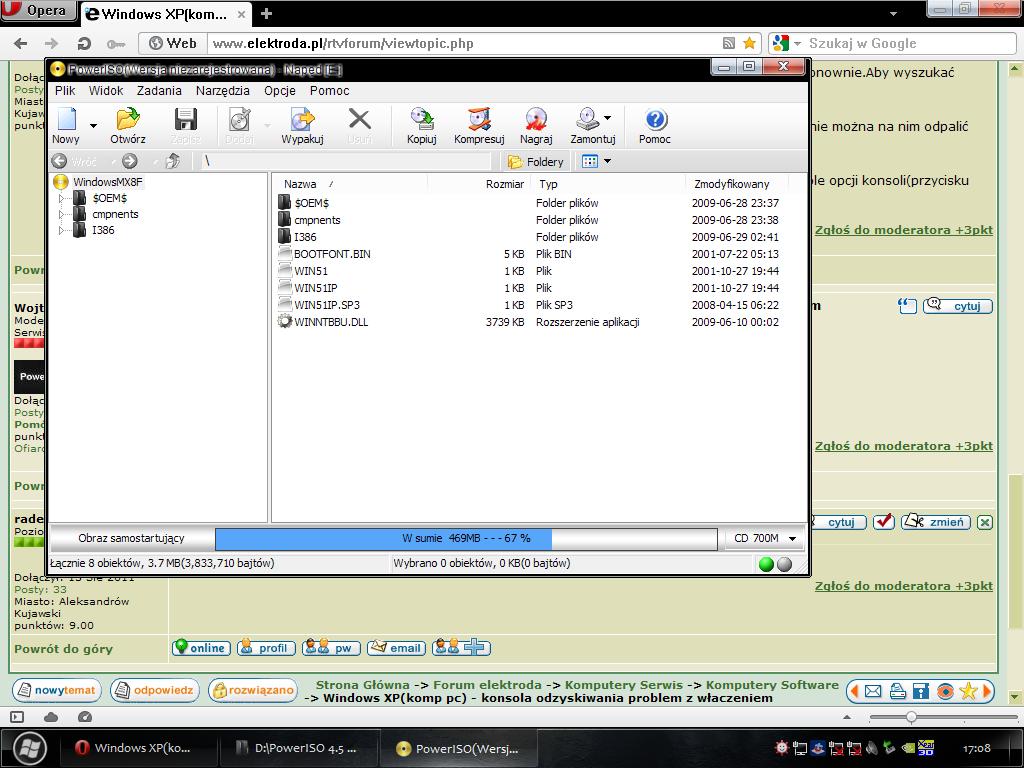Viewport: 1024px width, 768px height.
Task: Open PowerISO help via the Pomoc toolbar icon
Action: coord(655,120)
